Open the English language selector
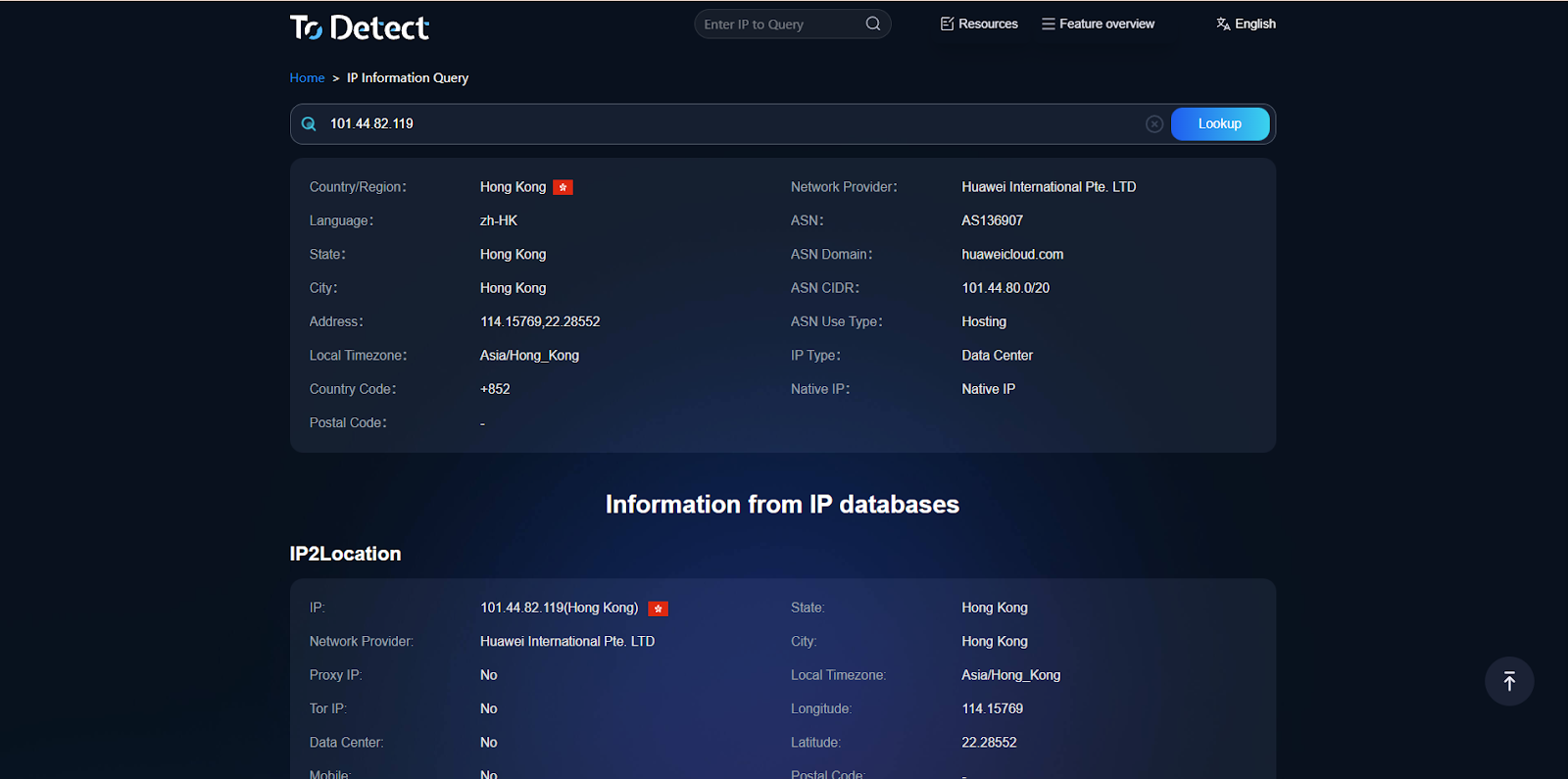Screen dimensions: 1568x779 pos(1246,24)
